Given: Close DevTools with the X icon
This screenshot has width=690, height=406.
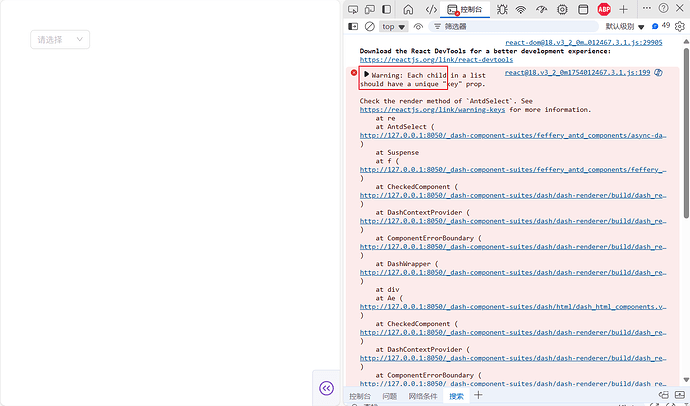Looking at the screenshot, I should click(679, 8).
